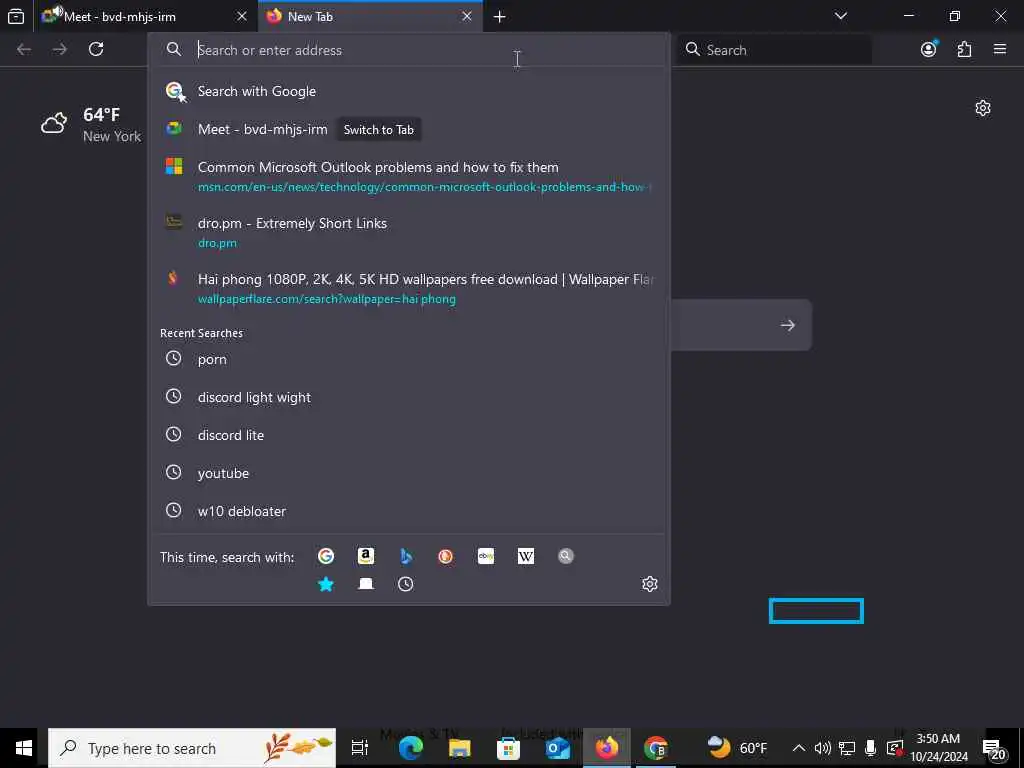Search in open Tabs icon
1024x768 pixels.
366,584
